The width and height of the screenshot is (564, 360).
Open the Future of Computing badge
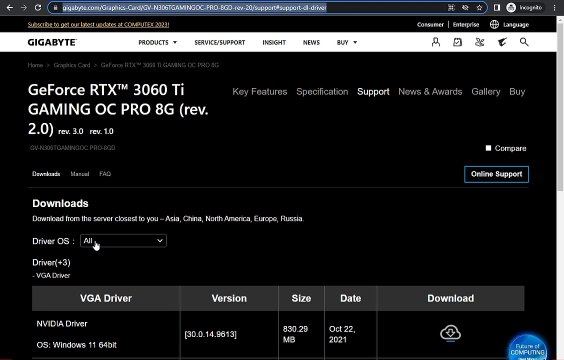[x=528, y=348]
